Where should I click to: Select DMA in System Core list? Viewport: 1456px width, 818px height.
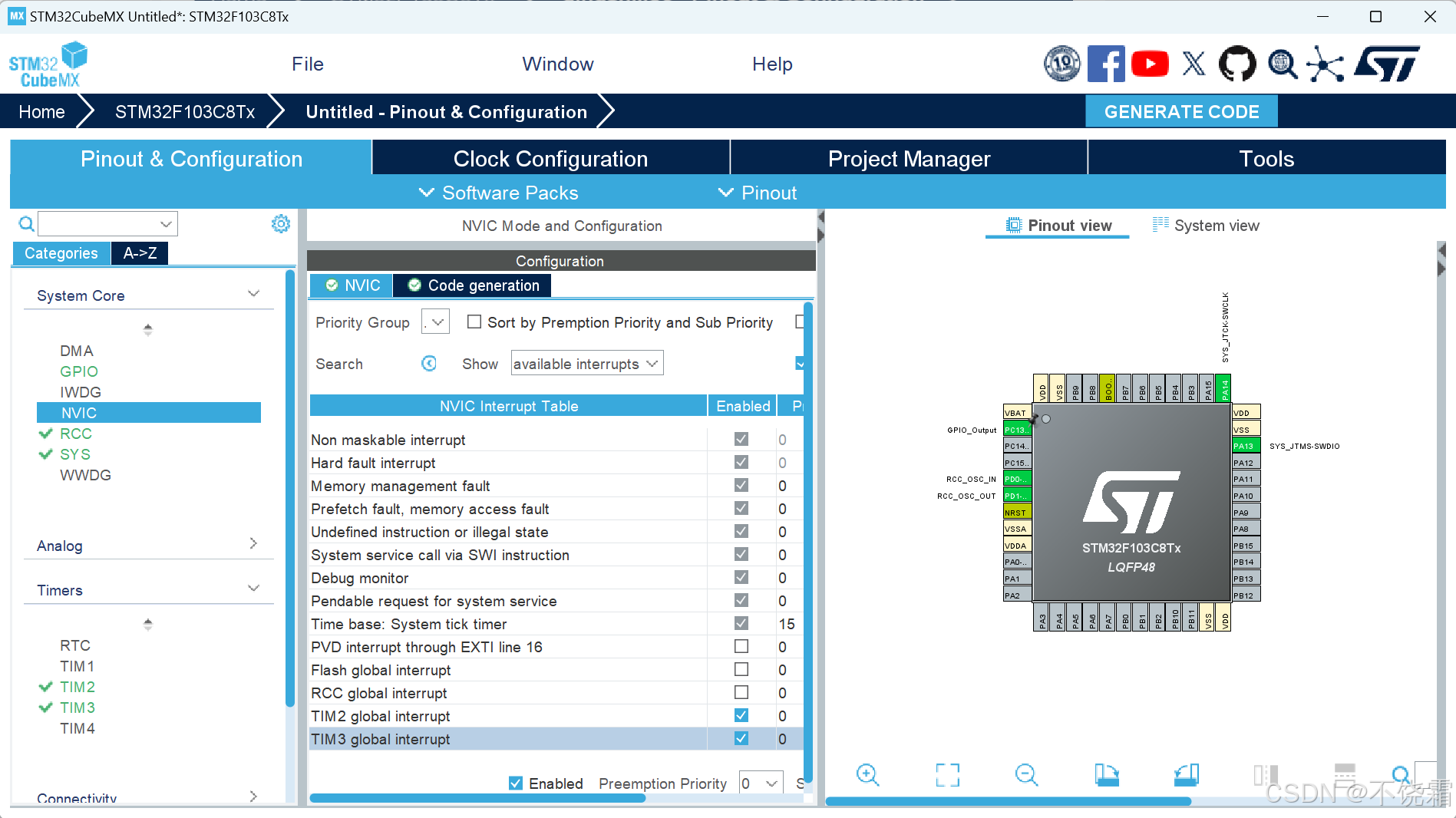77,351
